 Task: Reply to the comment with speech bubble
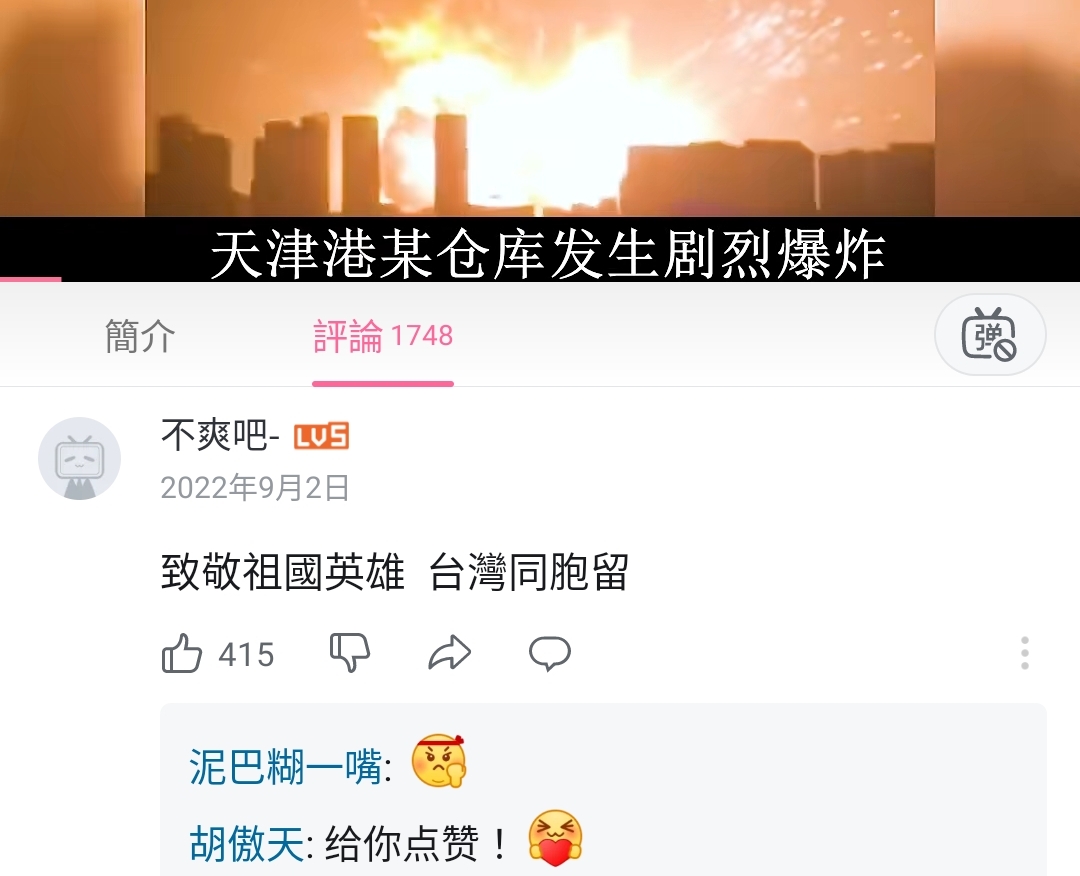click(x=550, y=654)
